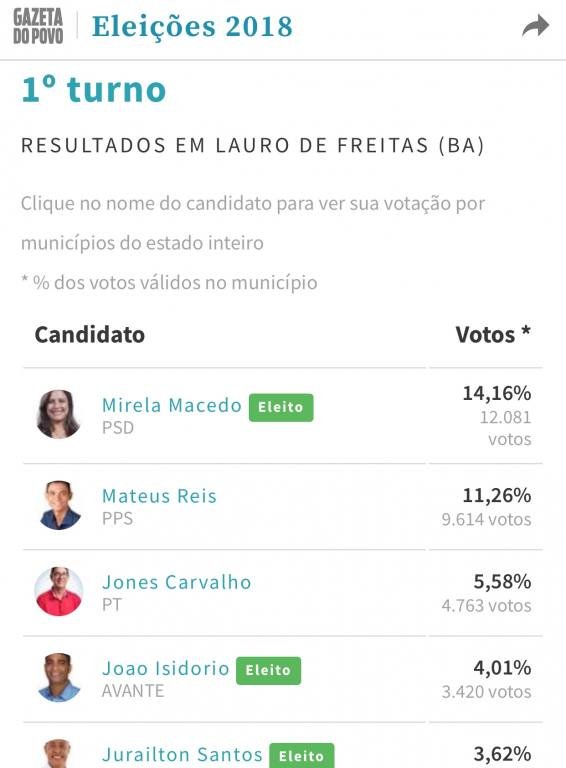
Task: Open the Eleições 2018 header link
Action: click(192, 26)
